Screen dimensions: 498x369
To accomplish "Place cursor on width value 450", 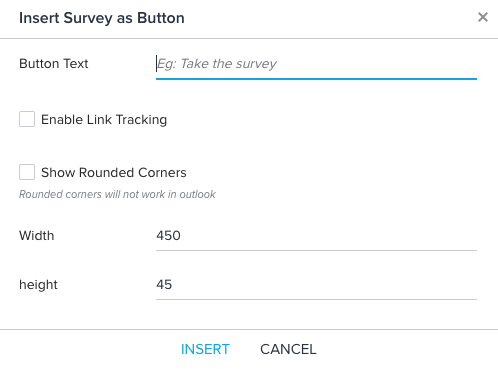I will 168,236.
